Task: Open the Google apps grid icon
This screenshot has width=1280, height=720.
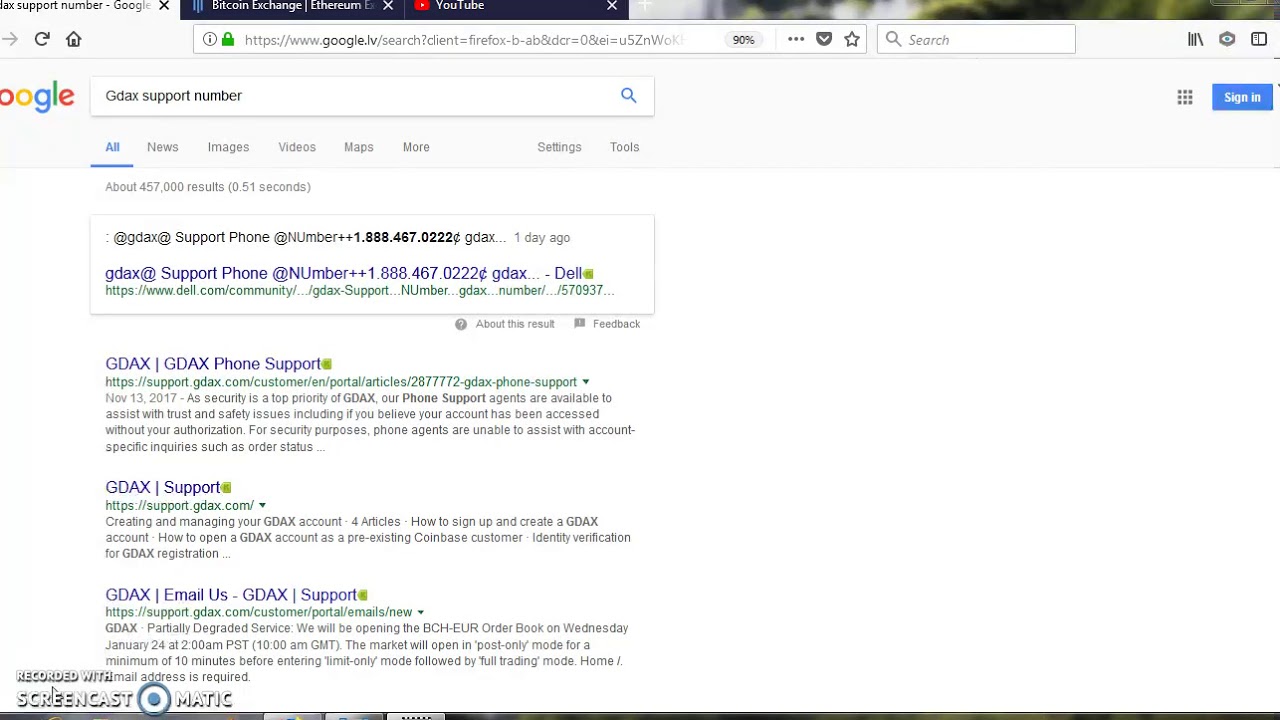Action: coord(1185,97)
